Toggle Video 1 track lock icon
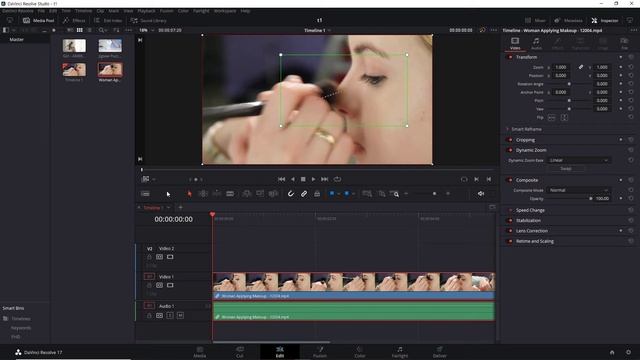 pos(149,285)
